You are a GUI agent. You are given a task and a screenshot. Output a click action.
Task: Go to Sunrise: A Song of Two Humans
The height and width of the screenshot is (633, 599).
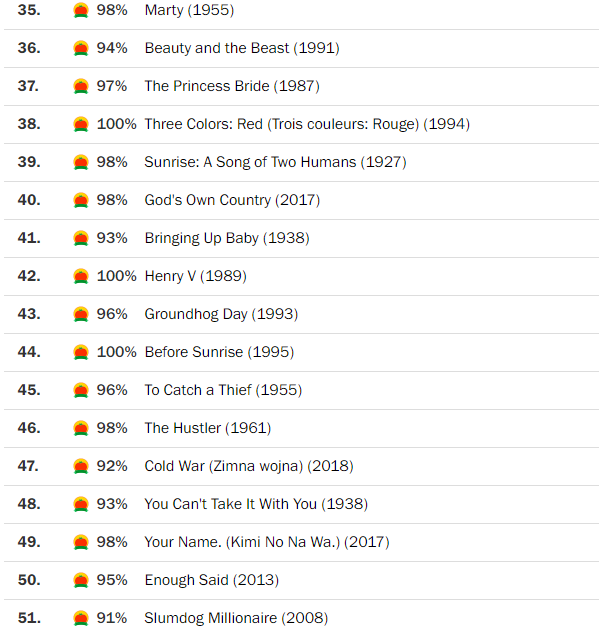coord(275,162)
